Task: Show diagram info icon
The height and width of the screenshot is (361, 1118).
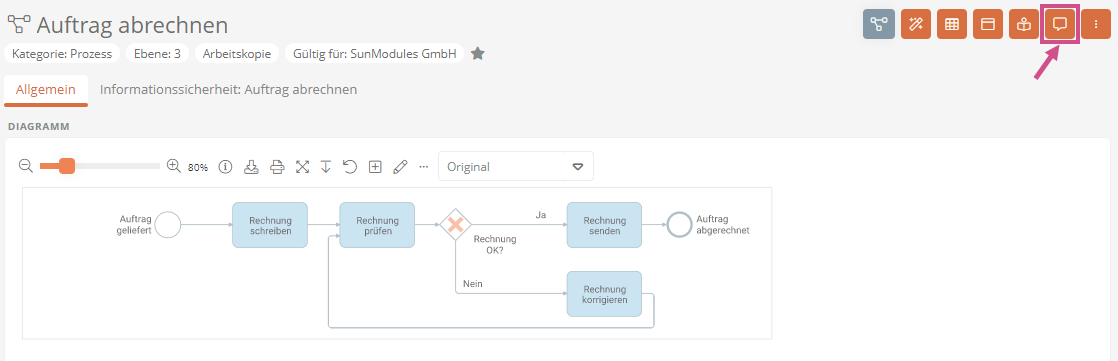Action: 226,167
